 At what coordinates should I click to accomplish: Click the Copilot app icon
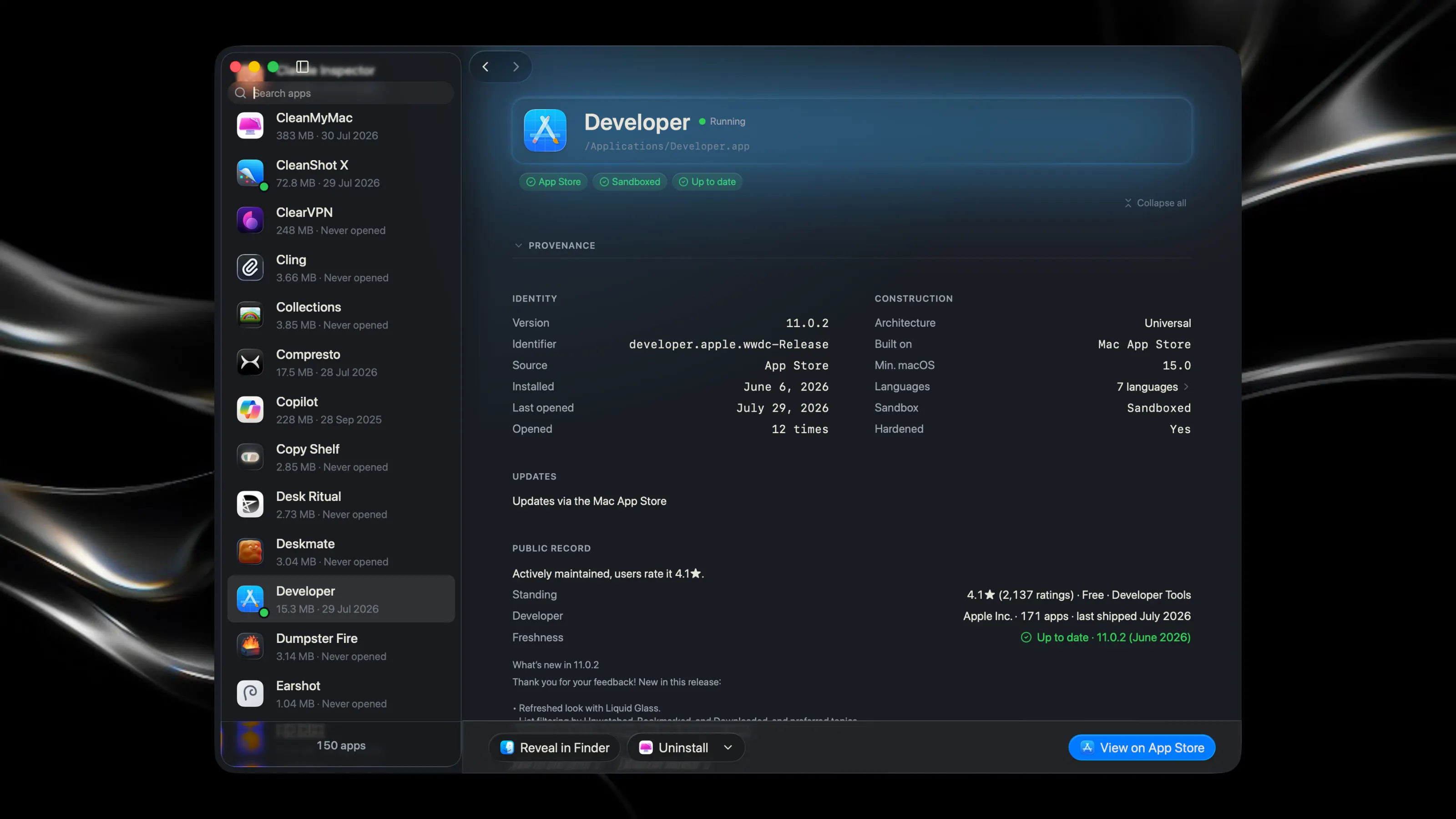pyautogui.click(x=250, y=410)
